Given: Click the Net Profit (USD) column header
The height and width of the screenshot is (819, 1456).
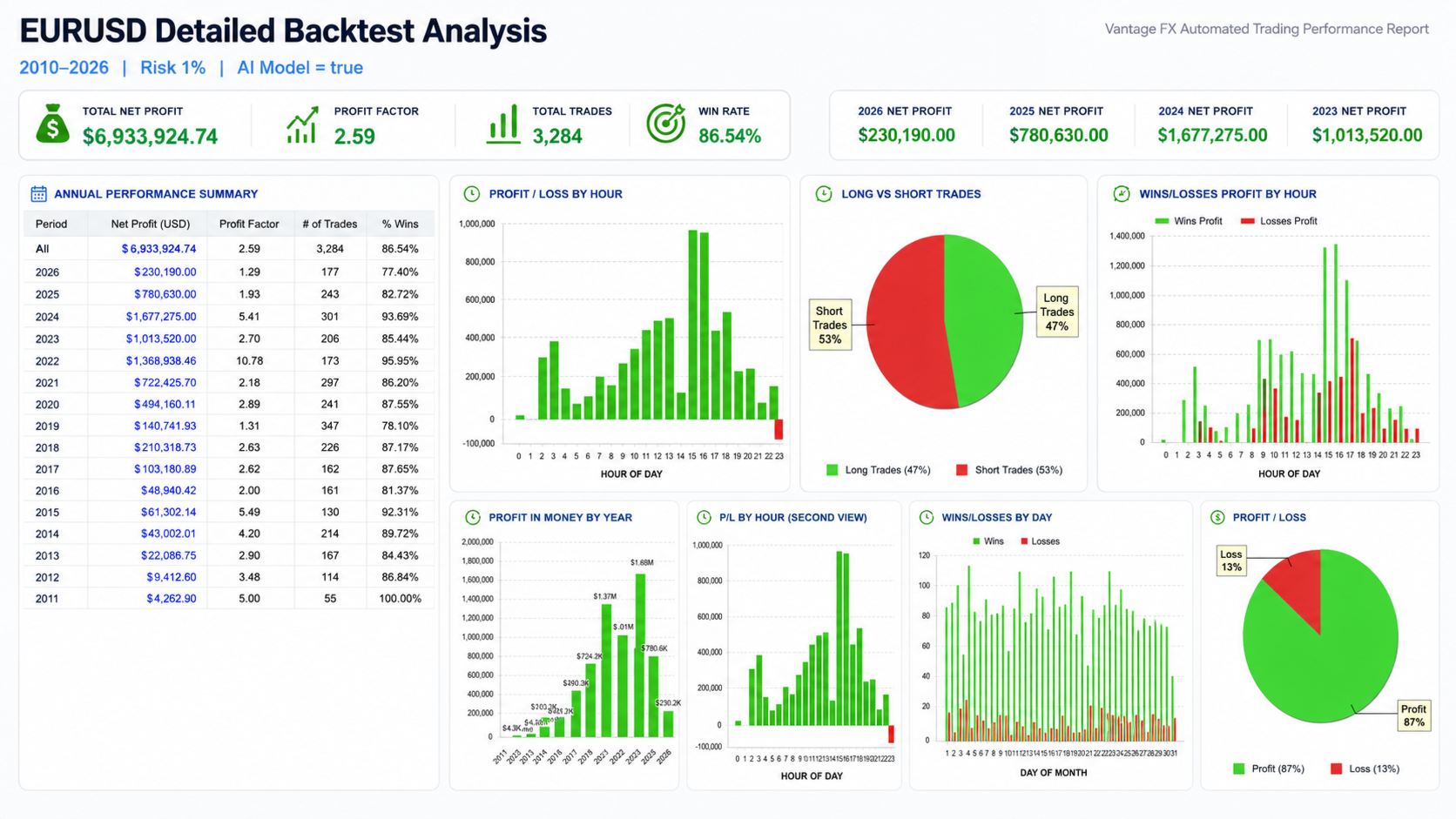Looking at the screenshot, I should click(x=151, y=225).
